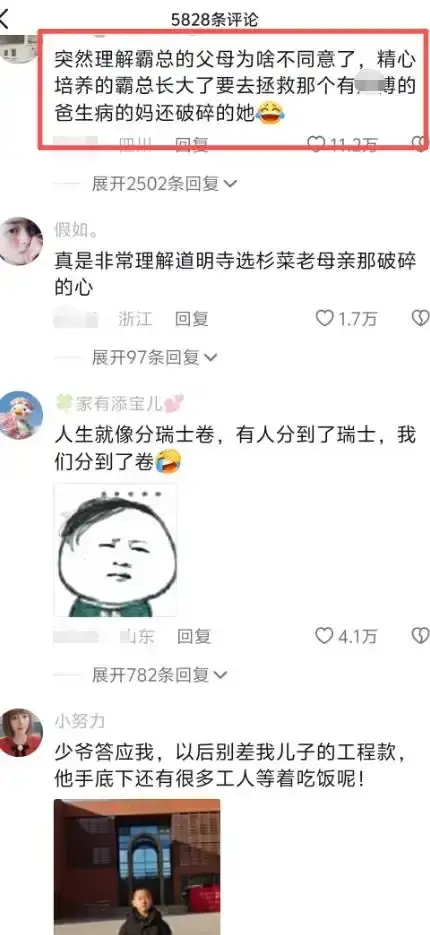Reply to the 瑞士卷 comment from 山东
This screenshot has height=935, width=430.
[194, 636]
